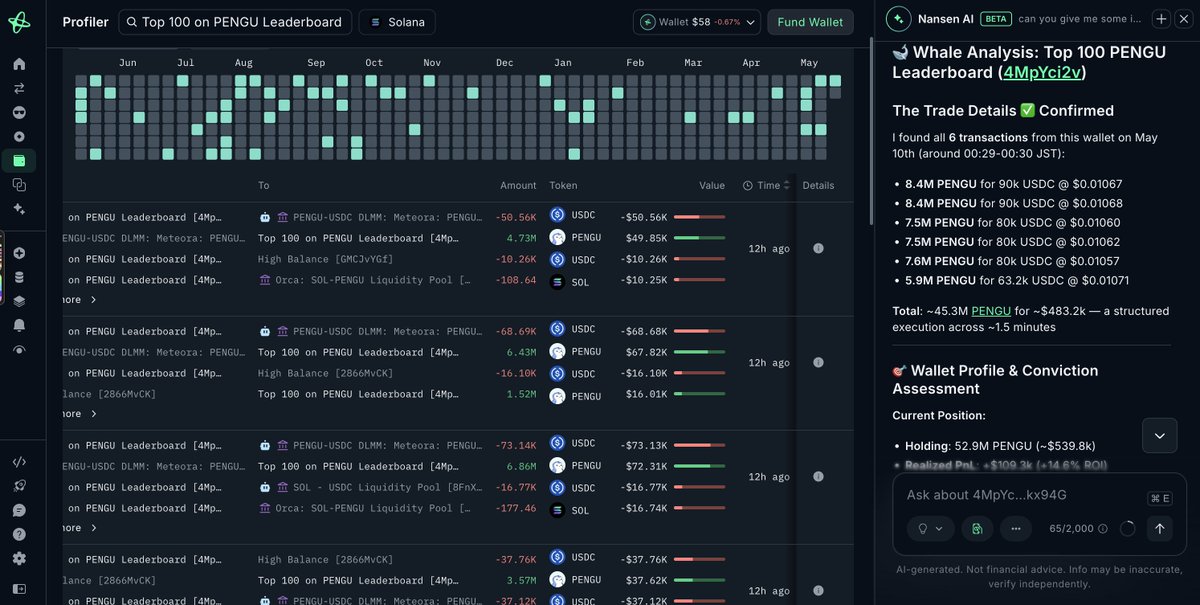Click the $67.82K value cell
This screenshot has height=605, width=1200.
coord(646,352)
